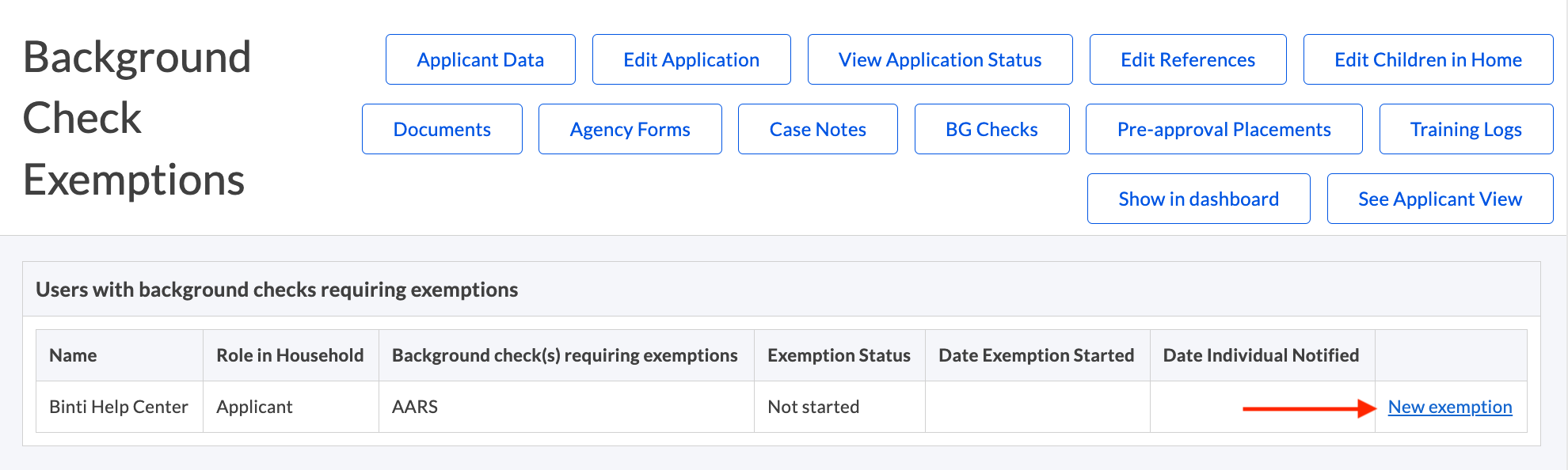
Task: Click Show in dashboard
Action: 1198,198
